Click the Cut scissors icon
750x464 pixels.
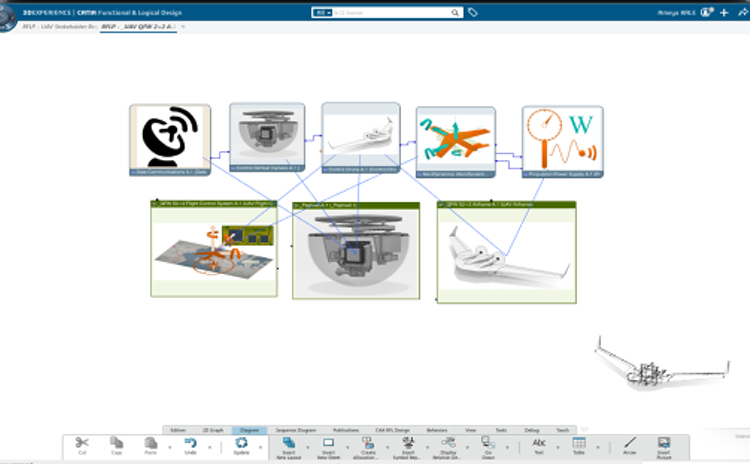[82, 442]
